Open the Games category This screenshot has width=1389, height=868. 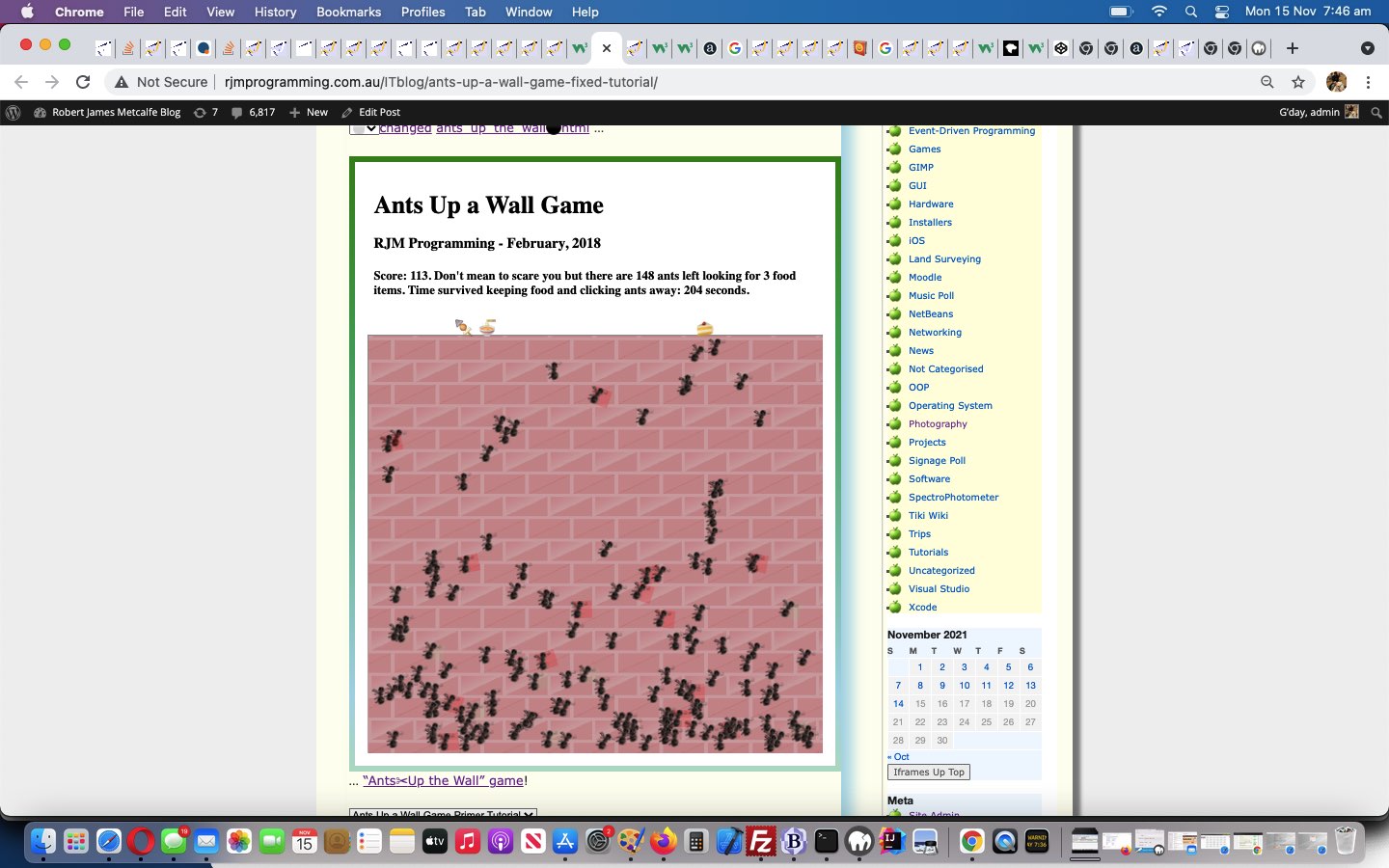(x=924, y=149)
